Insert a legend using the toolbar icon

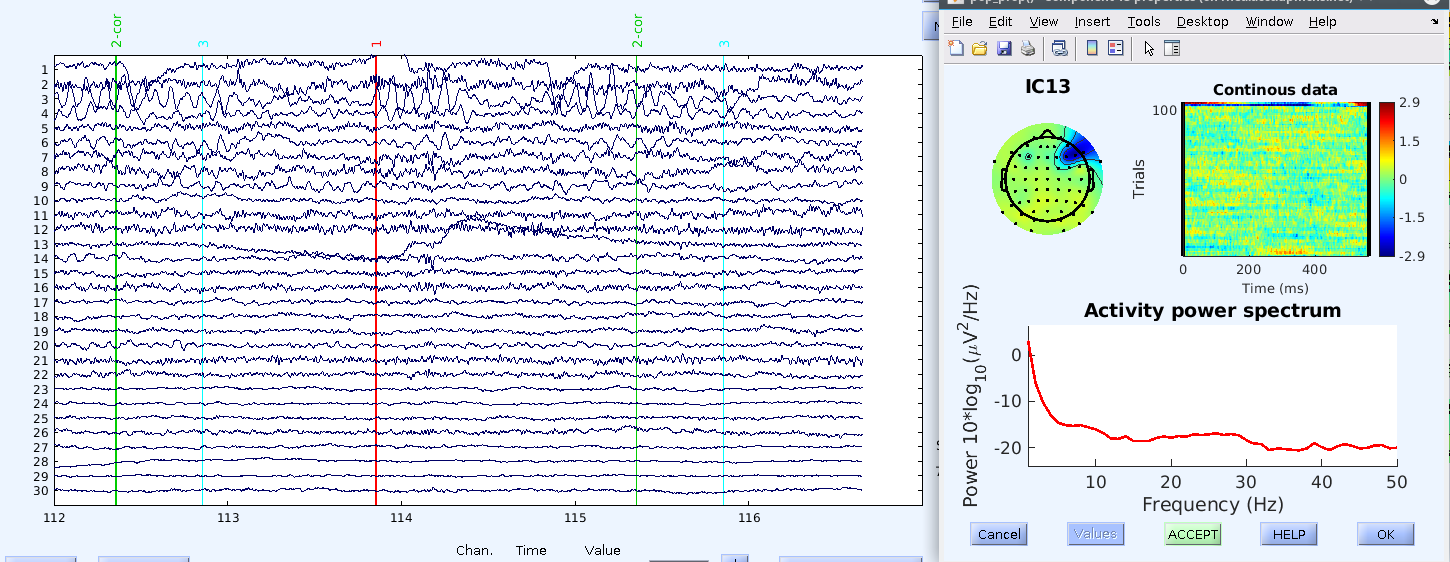click(1116, 48)
